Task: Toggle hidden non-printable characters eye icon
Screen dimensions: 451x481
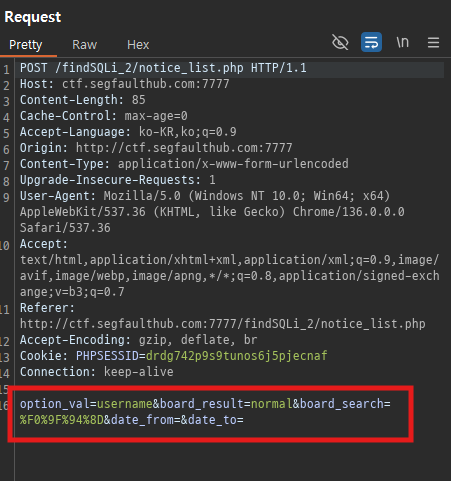Action: click(340, 42)
